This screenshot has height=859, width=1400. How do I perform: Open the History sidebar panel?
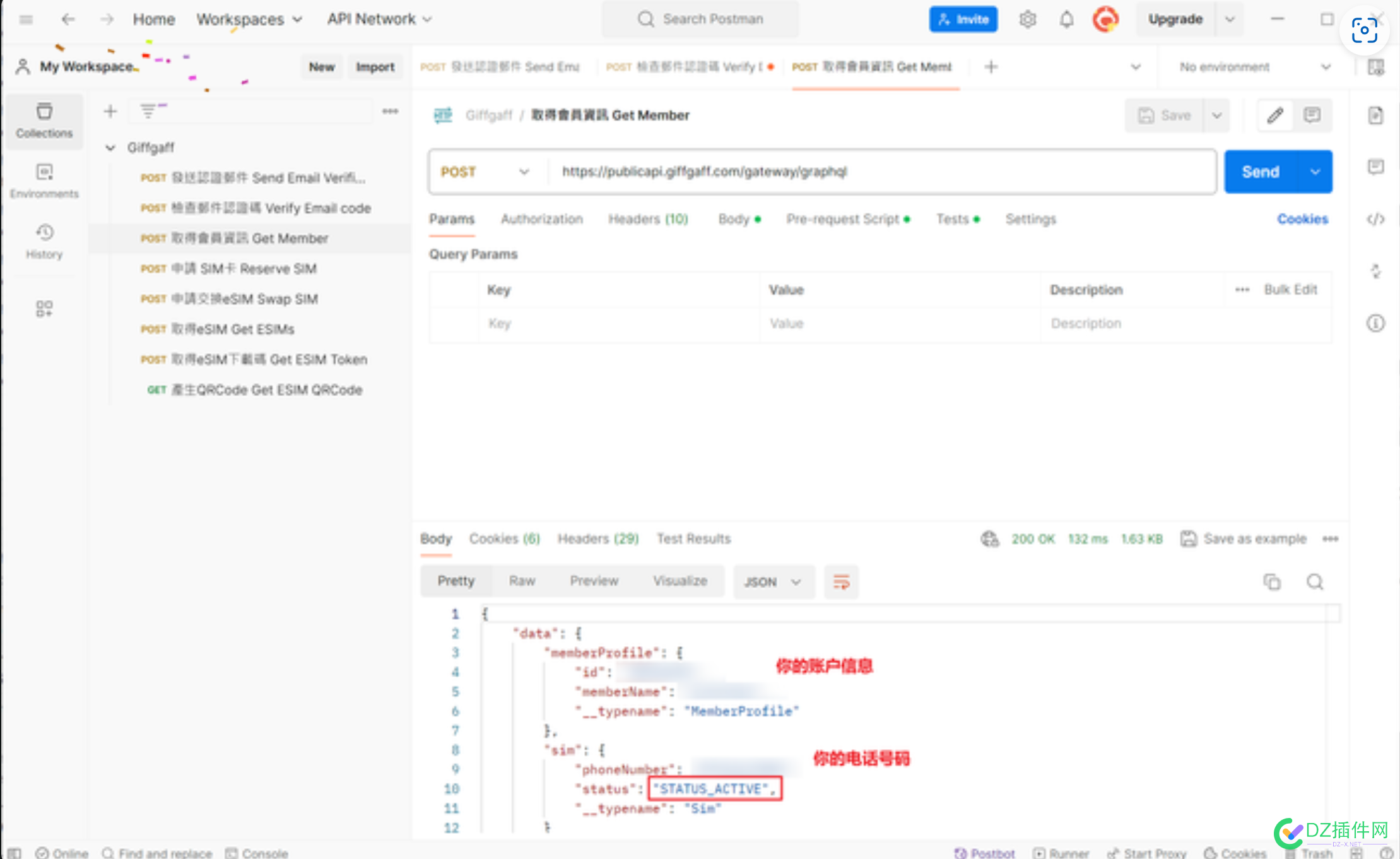44,242
